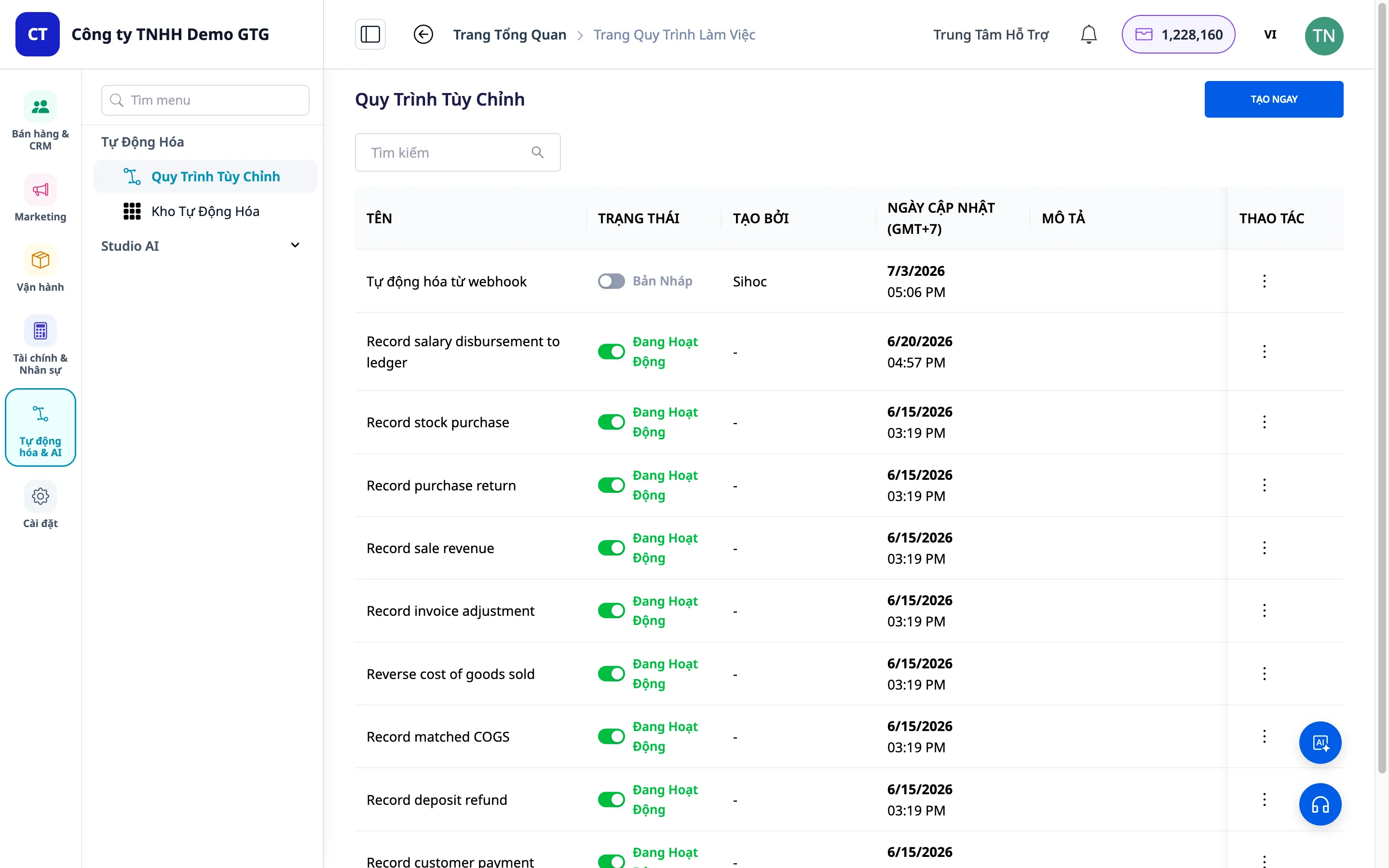Viewport: 1389px width, 868px height.
Task: Click the page vertical scrollbar
Action: click(x=1382, y=388)
